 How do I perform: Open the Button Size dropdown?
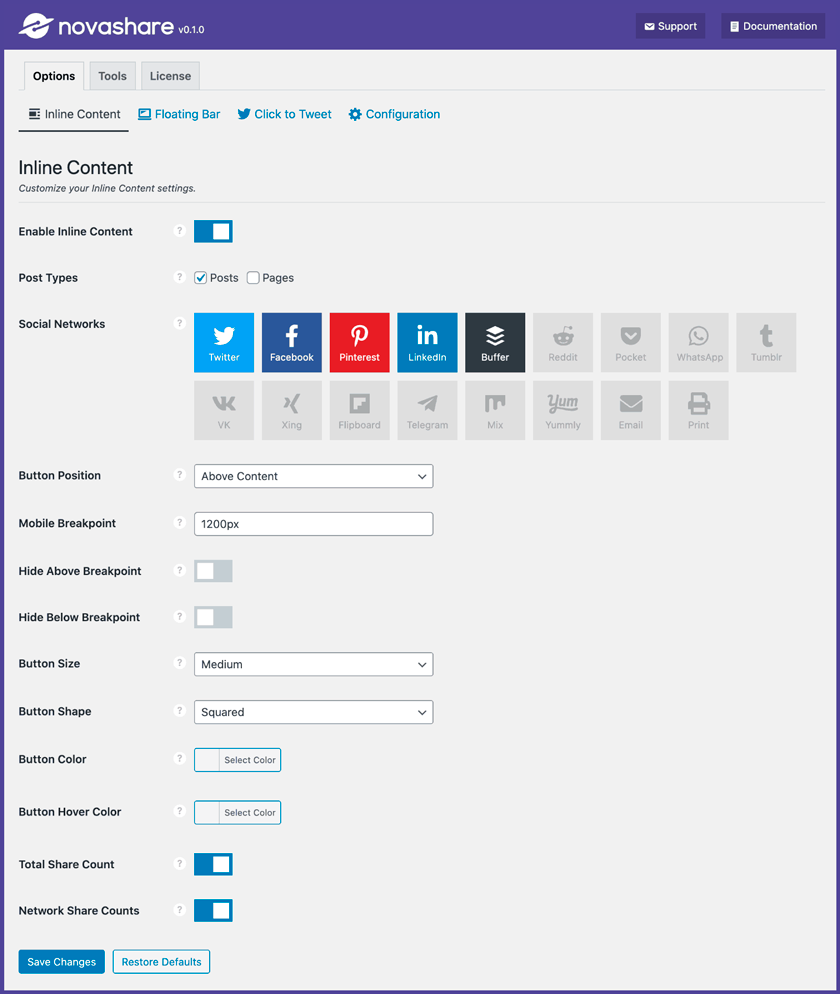click(313, 664)
